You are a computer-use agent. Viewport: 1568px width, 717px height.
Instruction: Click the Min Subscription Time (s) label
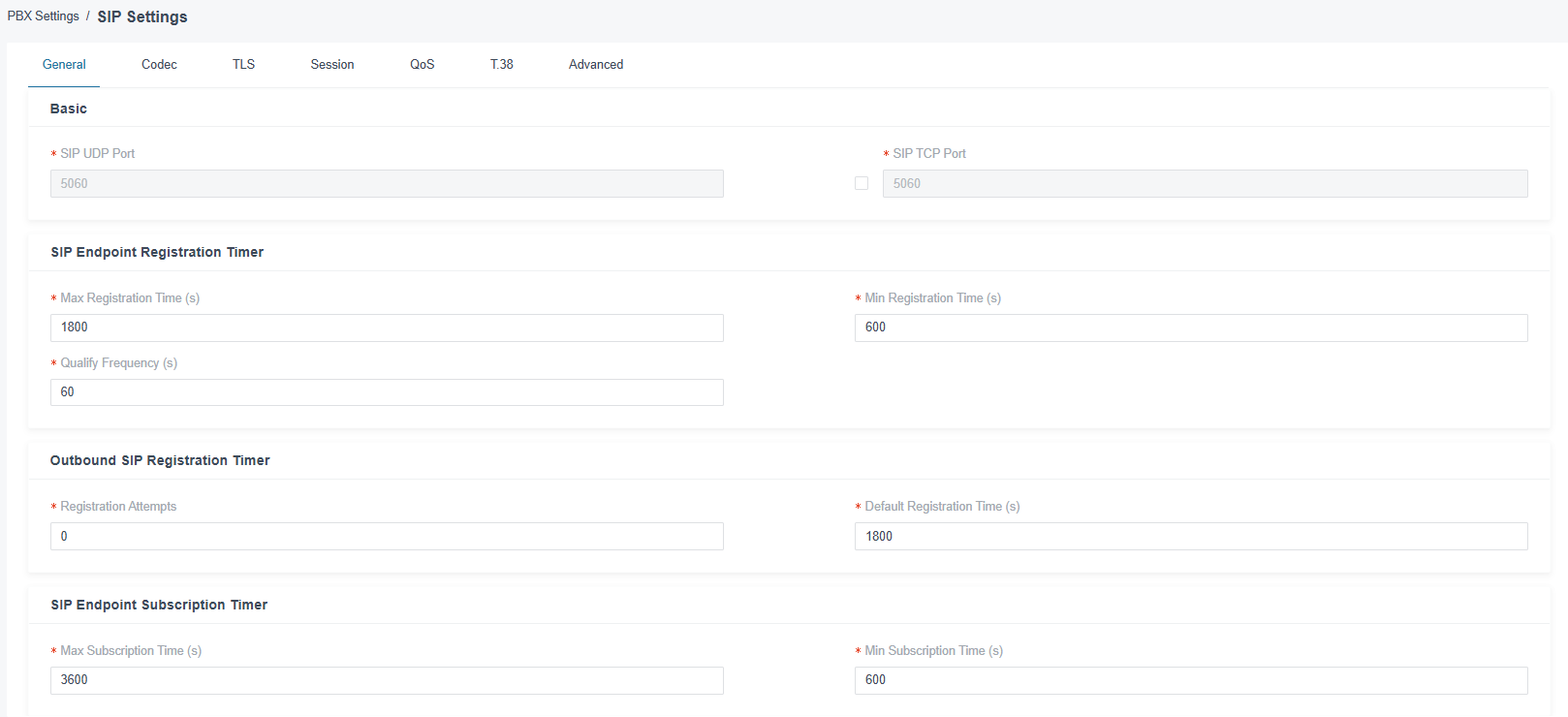click(x=933, y=650)
